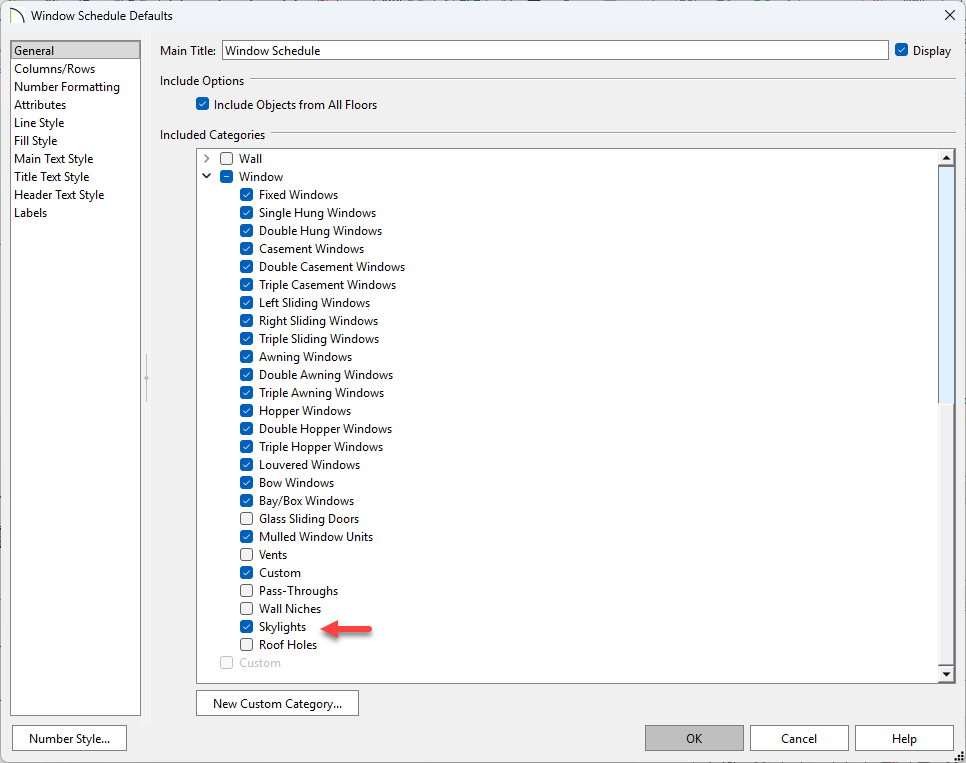The height and width of the screenshot is (763, 966).
Task: Check the Roof Holes option
Action: (247, 645)
